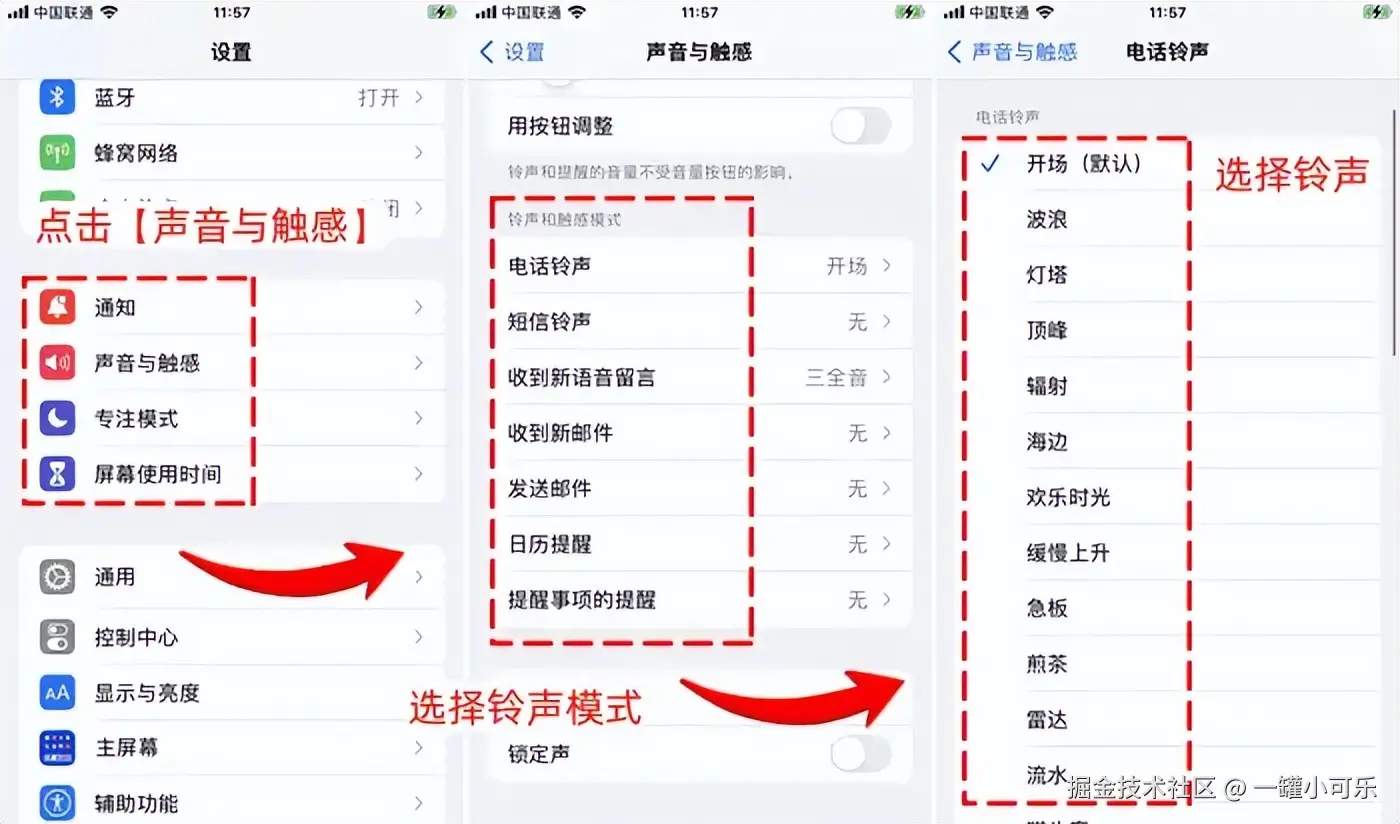1400x824 pixels.
Task: Tap the Screen Time hourglass icon
Action: tap(57, 474)
